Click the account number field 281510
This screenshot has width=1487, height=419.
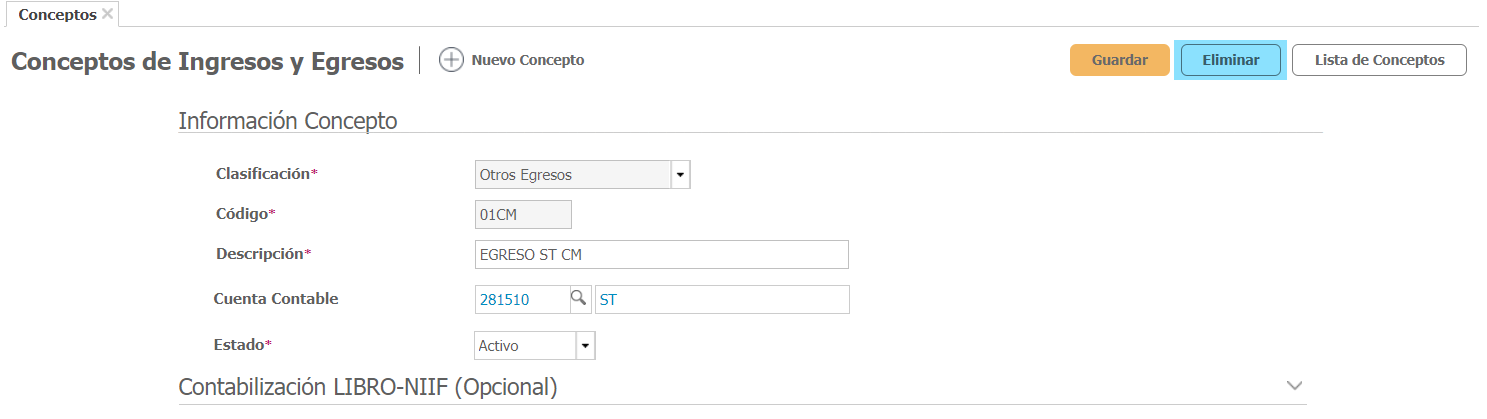click(x=521, y=299)
